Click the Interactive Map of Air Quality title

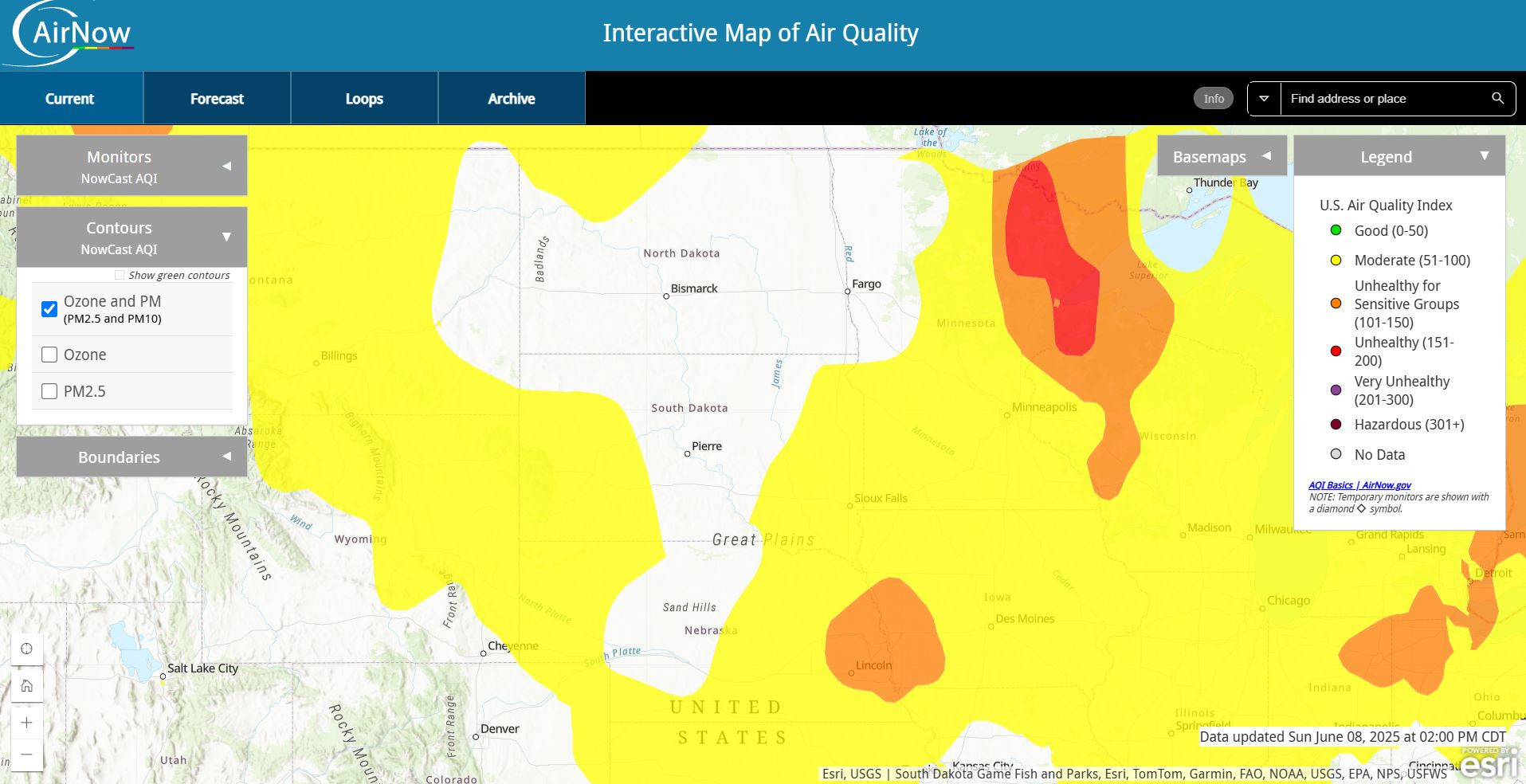pos(761,33)
